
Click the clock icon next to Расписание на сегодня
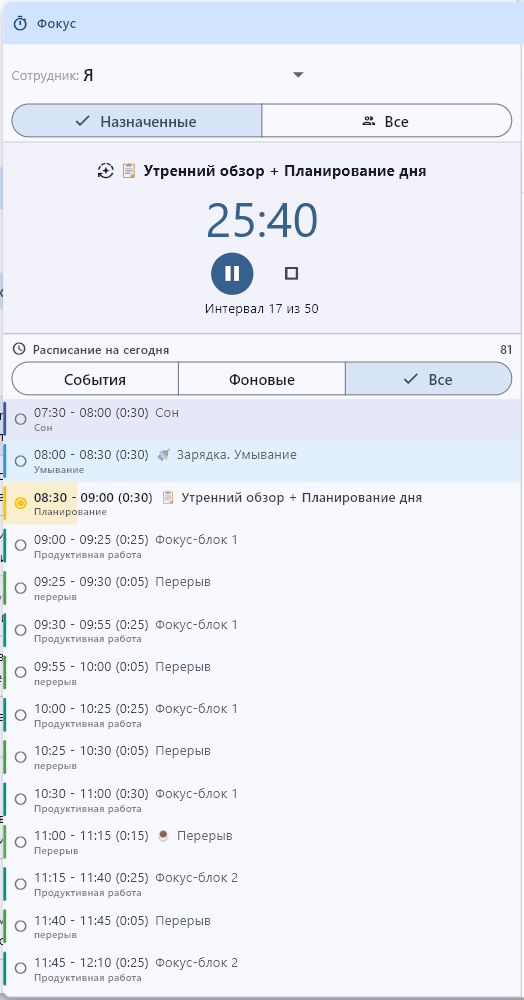pos(20,349)
